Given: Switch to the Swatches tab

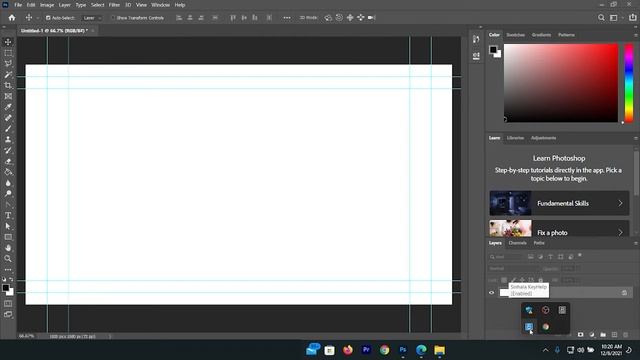Looking at the screenshot, I should (x=516, y=35).
